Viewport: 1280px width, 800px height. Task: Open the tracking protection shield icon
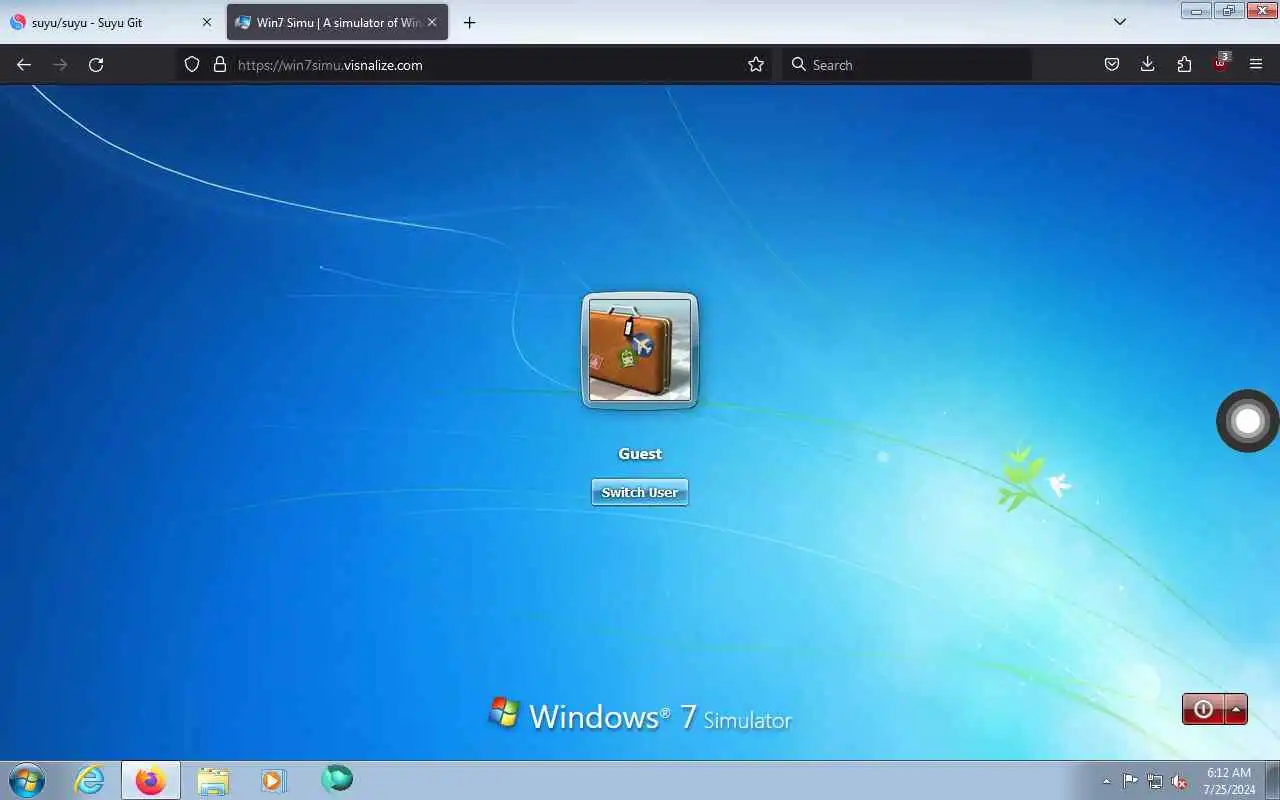(x=193, y=65)
